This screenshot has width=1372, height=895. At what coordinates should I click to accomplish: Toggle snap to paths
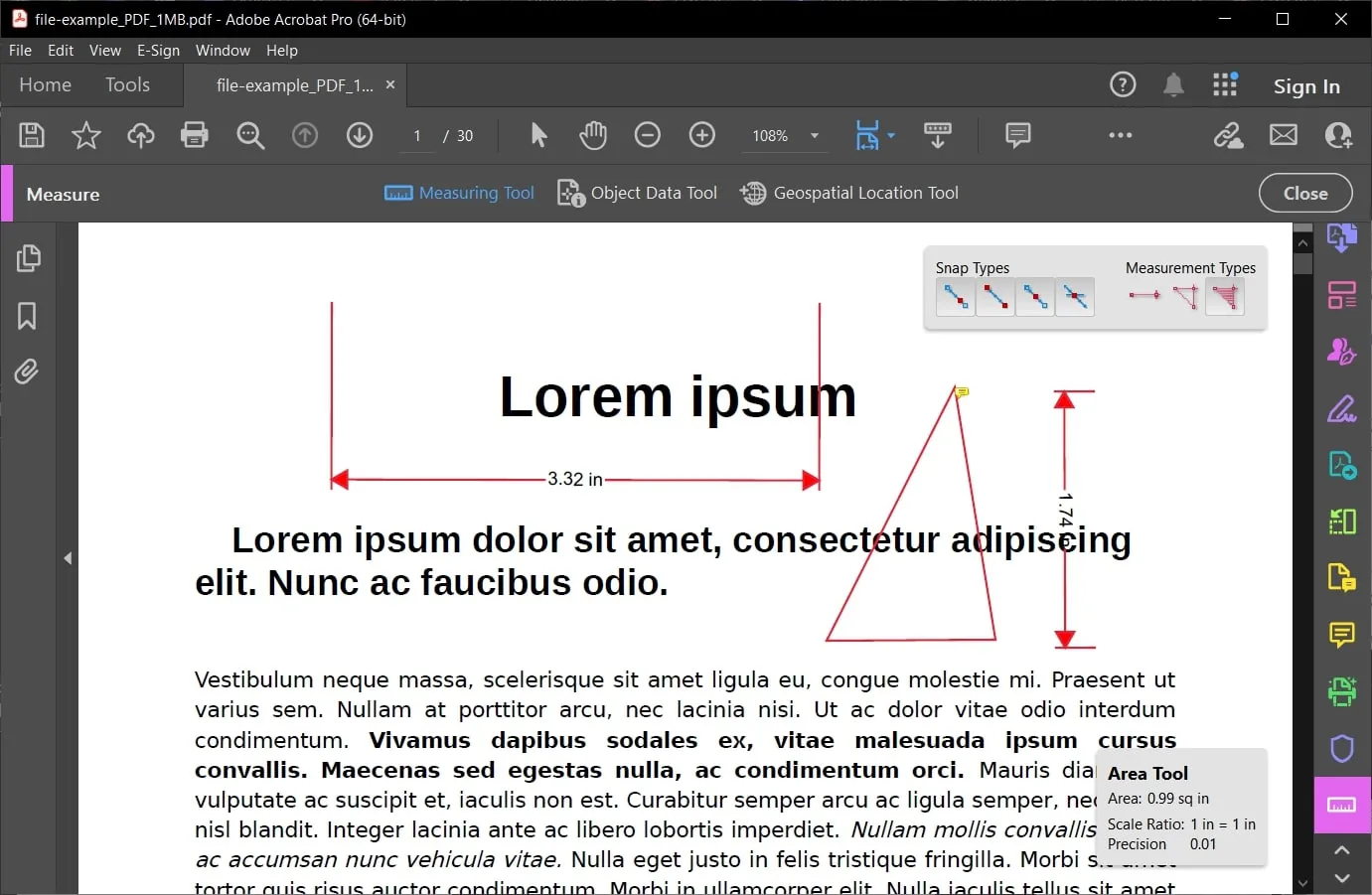tap(956, 297)
